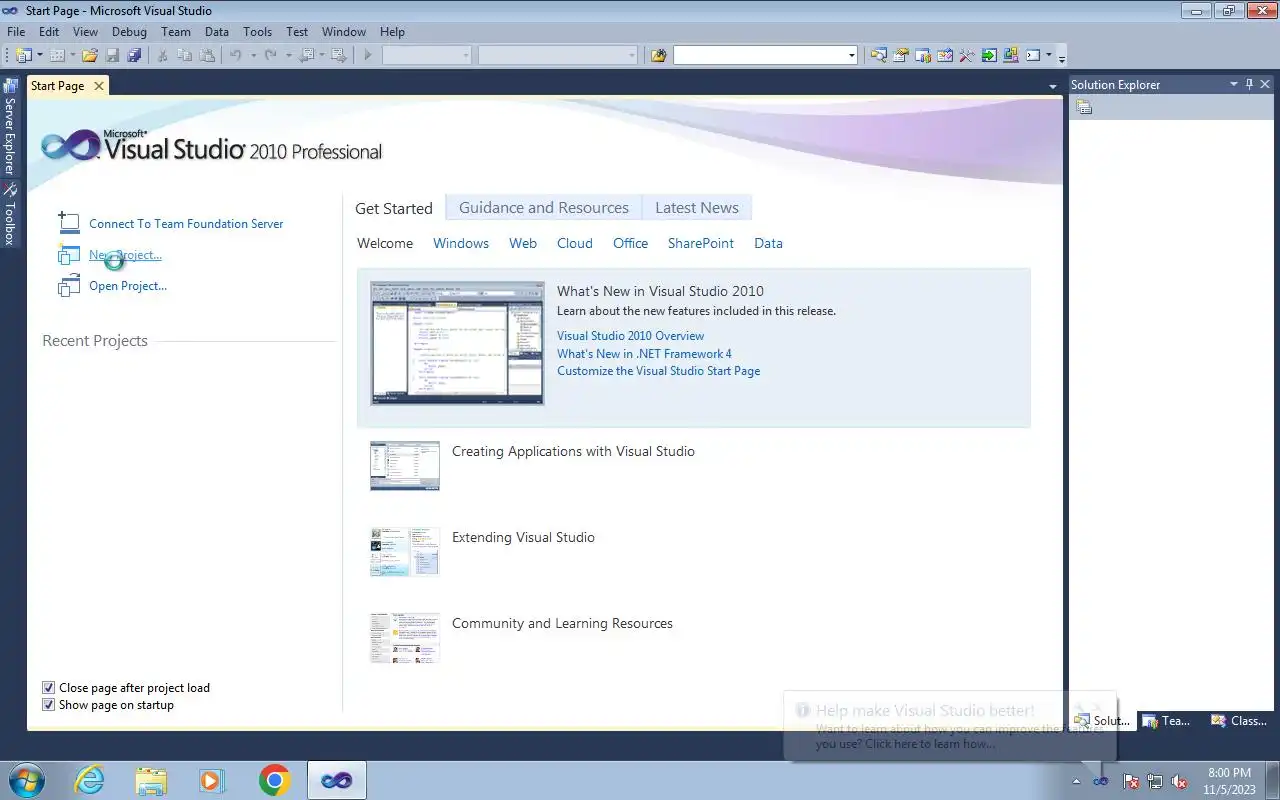Open Extension Manager from its toolbar icon
Image resolution: width=1280 pixels, height=800 pixels.
1011,55
